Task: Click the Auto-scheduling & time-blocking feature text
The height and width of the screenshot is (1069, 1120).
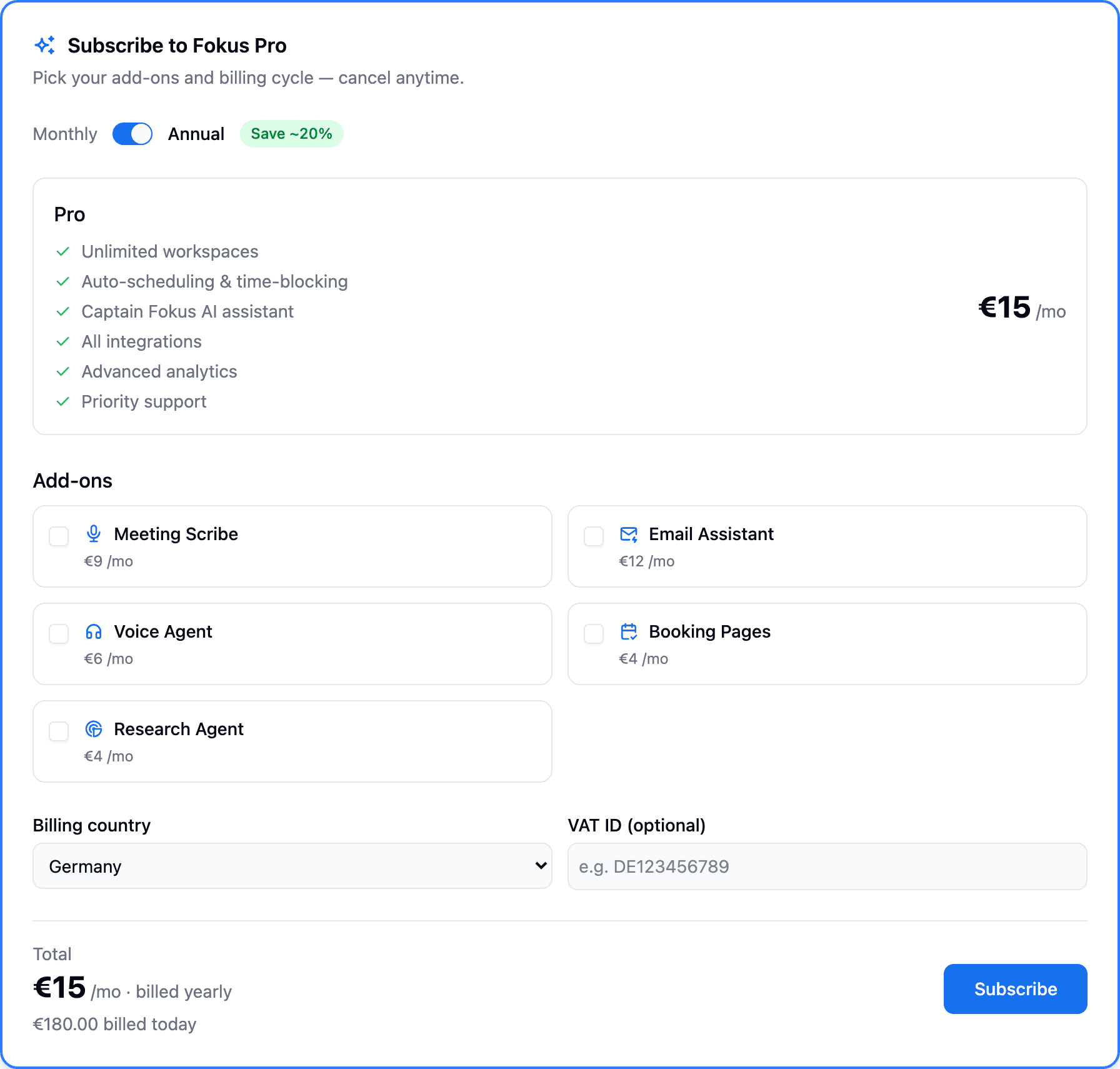Action: pos(215,281)
